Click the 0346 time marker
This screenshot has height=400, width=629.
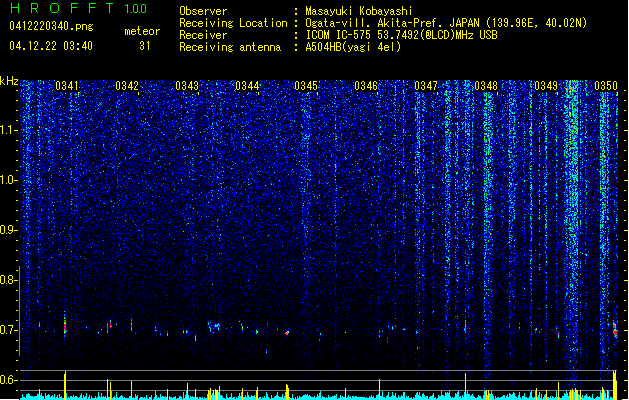click(366, 86)
